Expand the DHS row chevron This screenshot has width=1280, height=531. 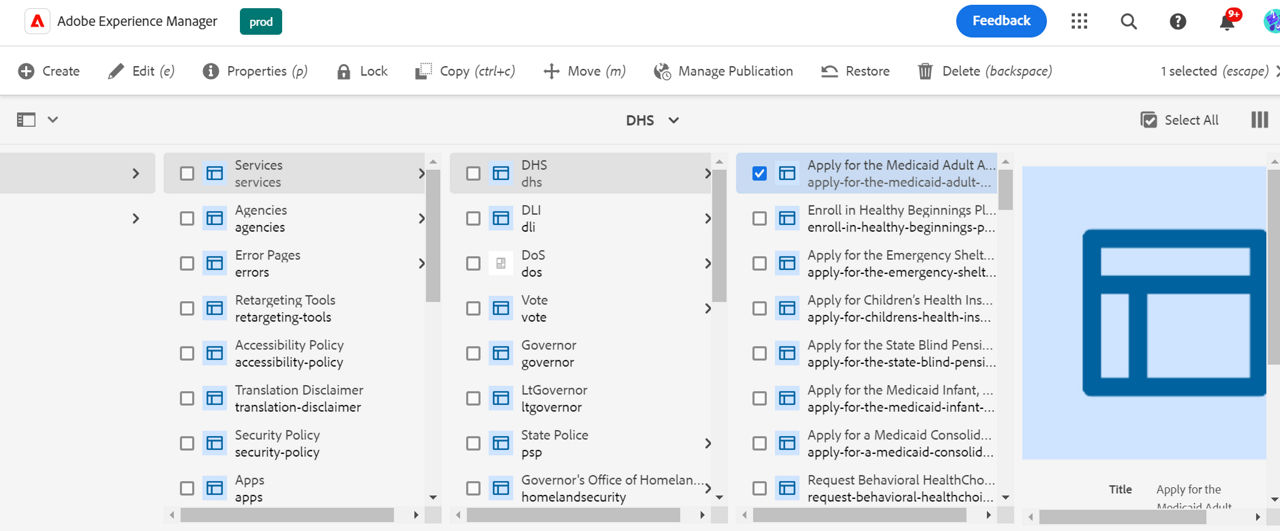[707, 173]
